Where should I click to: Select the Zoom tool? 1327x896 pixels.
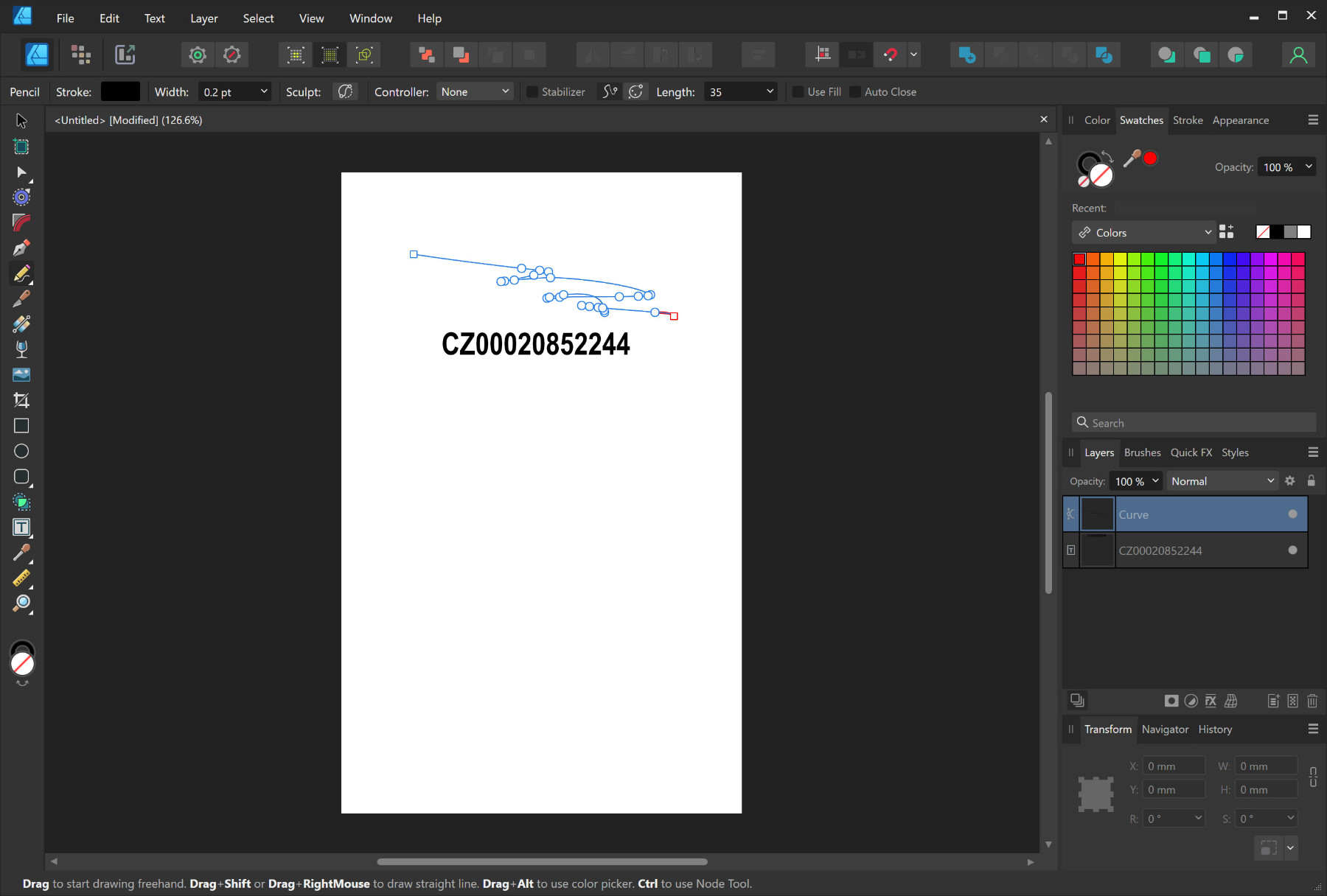pos(21,603)
